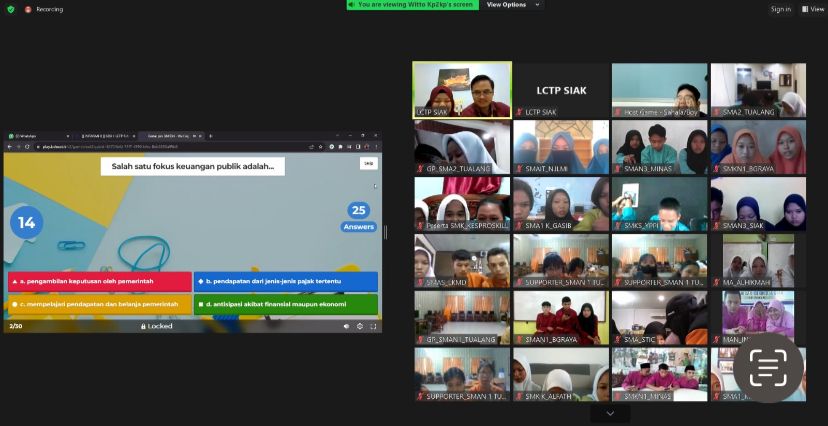
Task: Click the browser reload icon
Action: coord(27,146)
